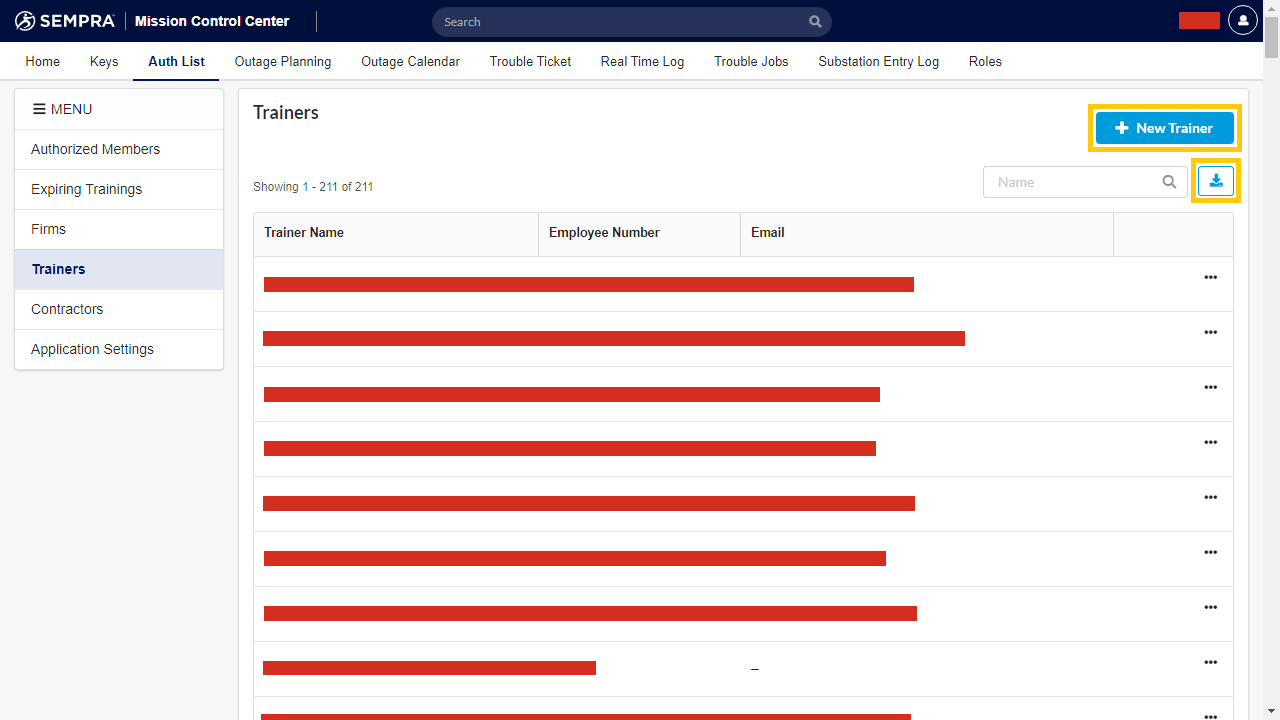Click the Sempra logo
This screenshot has height=720, width=1280.
[x=65, y=21]
